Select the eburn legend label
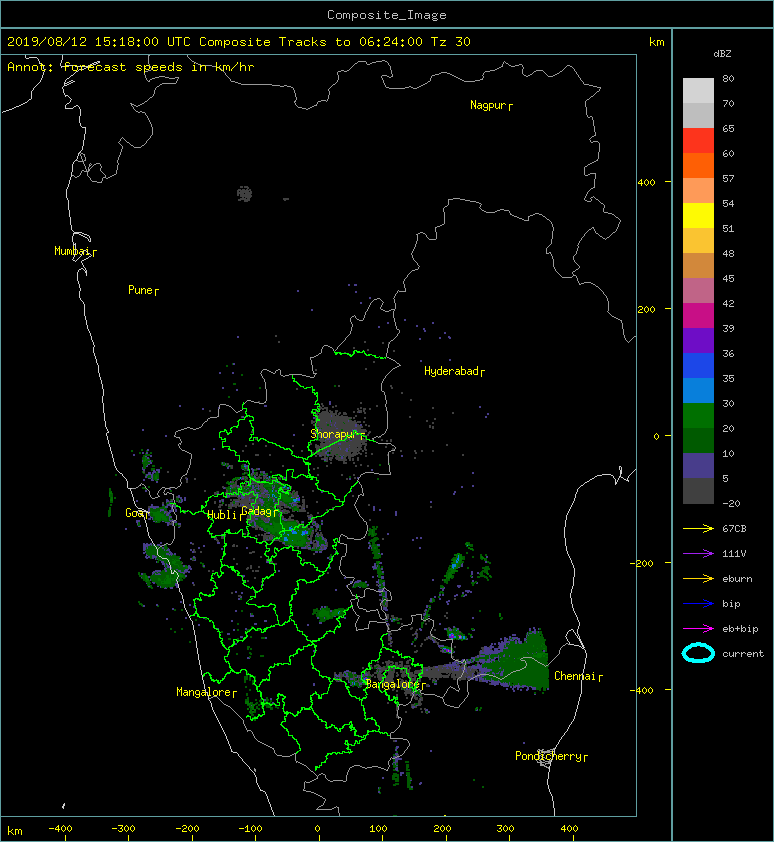 pos(737,579)
